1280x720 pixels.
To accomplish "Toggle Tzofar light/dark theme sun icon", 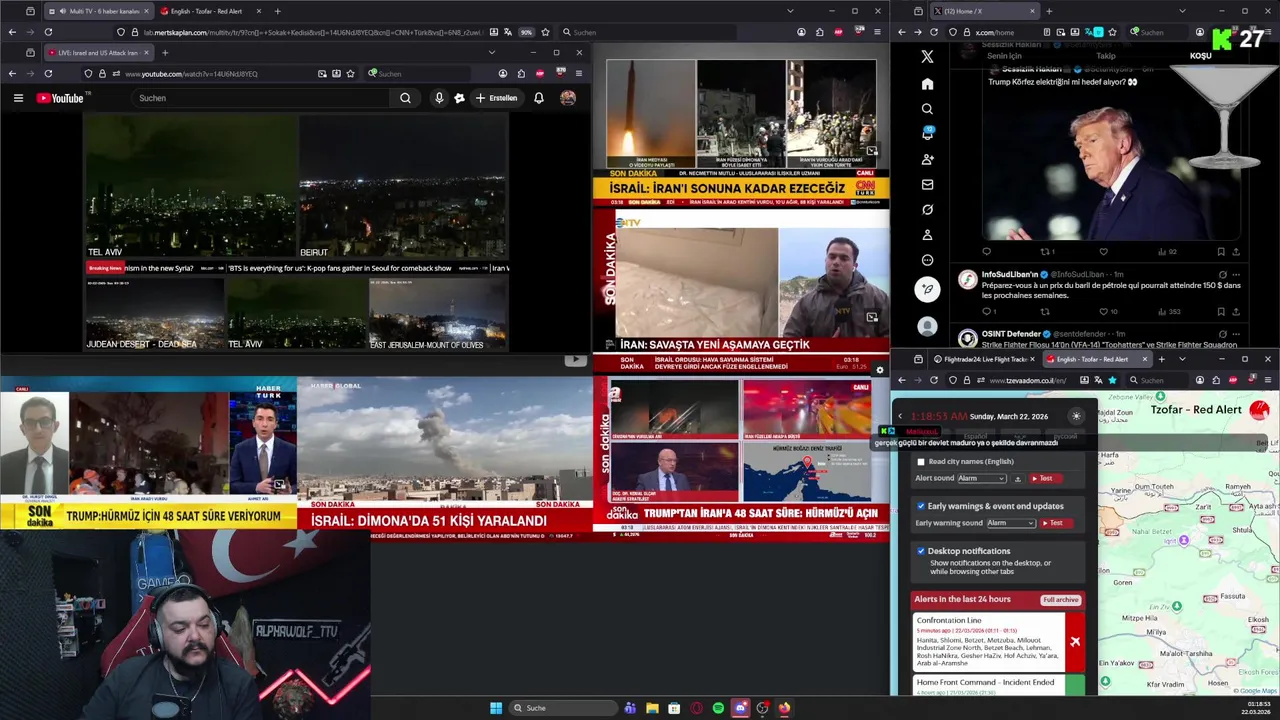I will tap(1076, 416).
